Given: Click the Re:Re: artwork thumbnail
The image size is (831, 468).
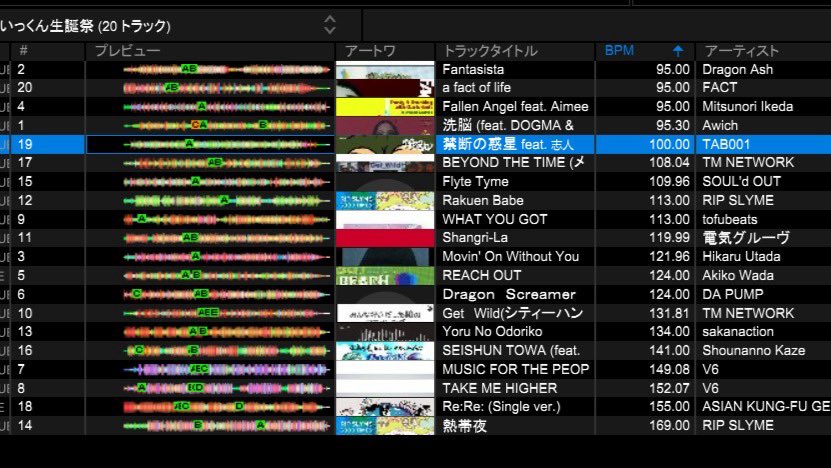Looking at the screenshot, I should pos(385,407).
